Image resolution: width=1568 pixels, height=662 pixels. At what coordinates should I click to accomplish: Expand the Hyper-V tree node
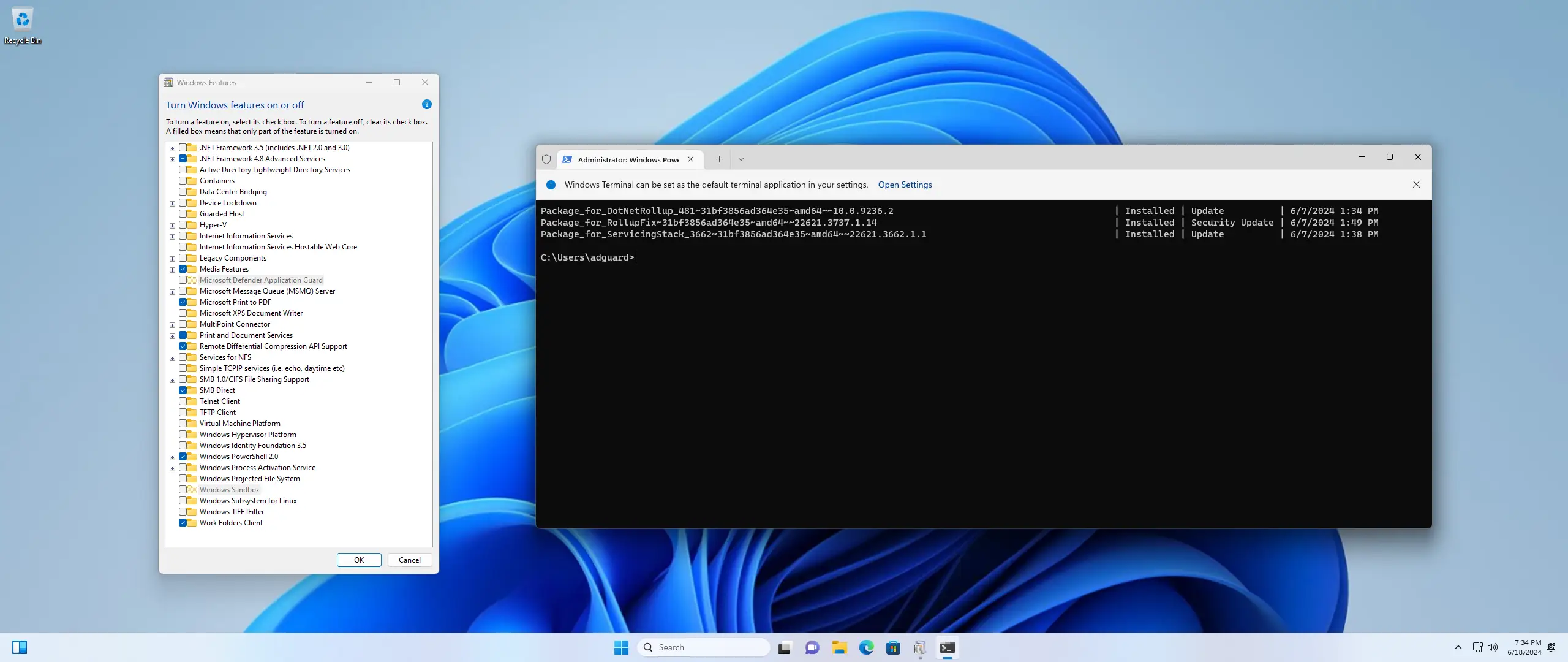173,226
